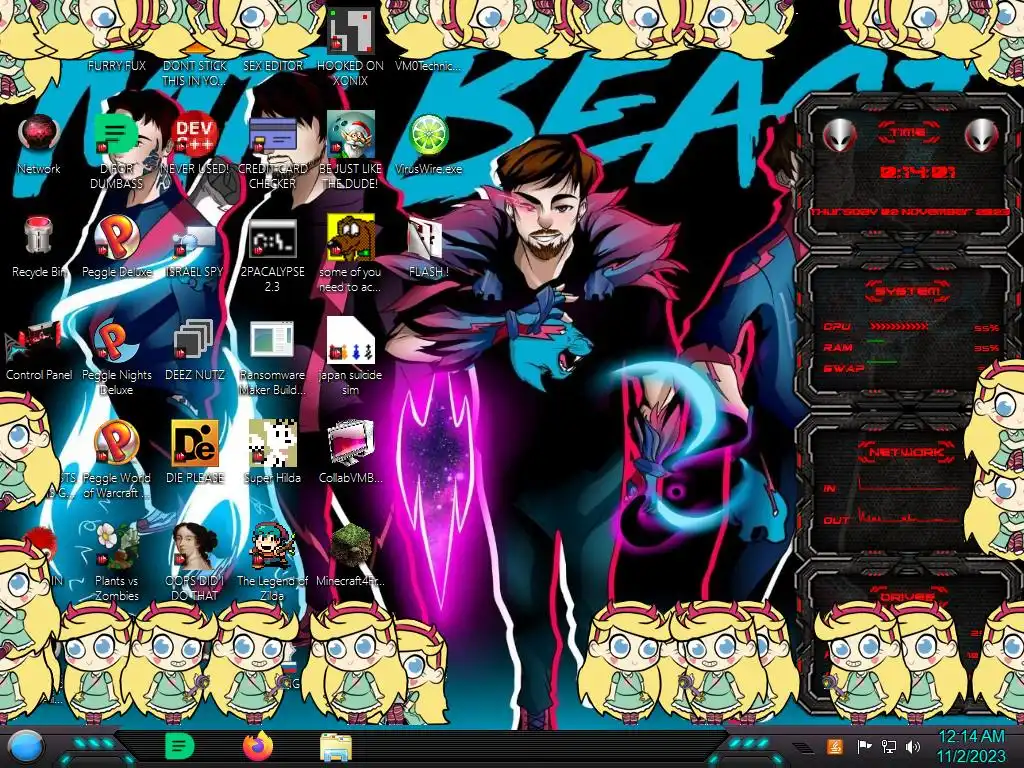Open the Dev C++ 'NEVER USED!' shortcut
The width and height of the screenshot is (1024, 768).
coord(195,134)
